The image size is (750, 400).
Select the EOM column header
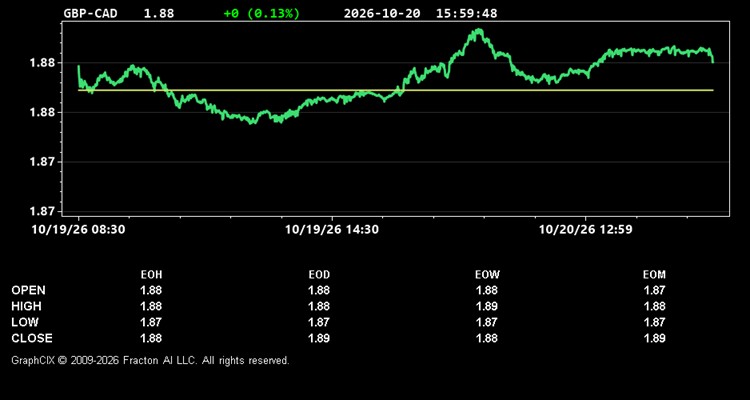coord(654,275)
